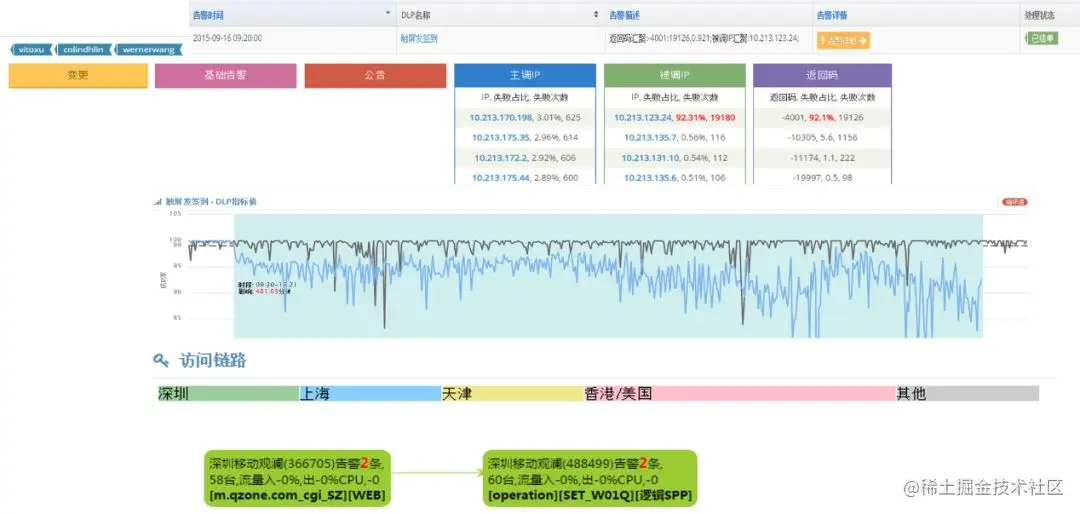This screenshot has width=1080, height=514.
Task: Click the 上海 blue legend bar
Action: [x=370, y=393]
